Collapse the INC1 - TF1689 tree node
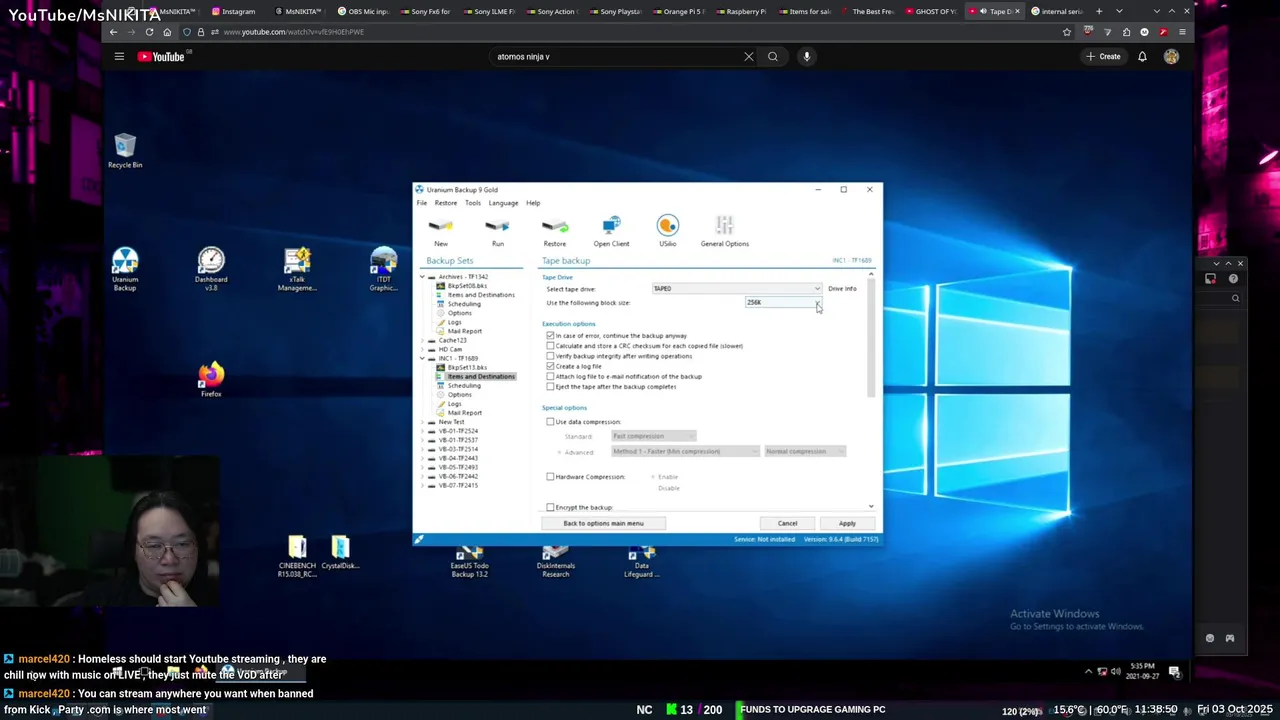The image size is (1280, 720). (422, 358)
